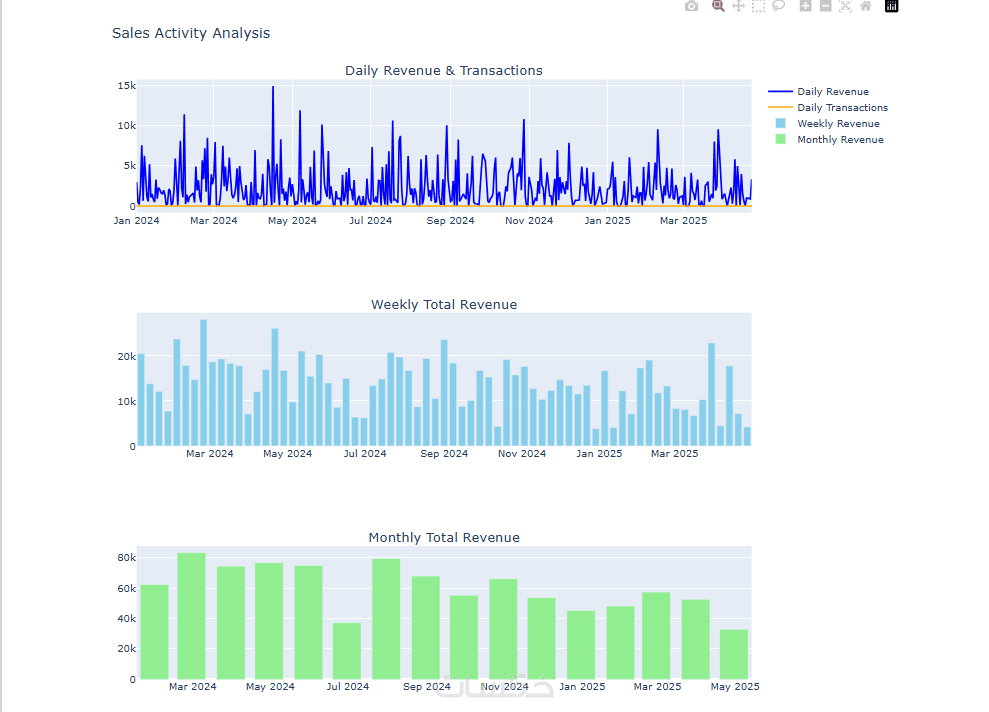This screenshot has width=989, height=712.
Task: Click the Weekly Revenue light-blue legend swatch
Action: pyautogui.click(x=780, y=124)
